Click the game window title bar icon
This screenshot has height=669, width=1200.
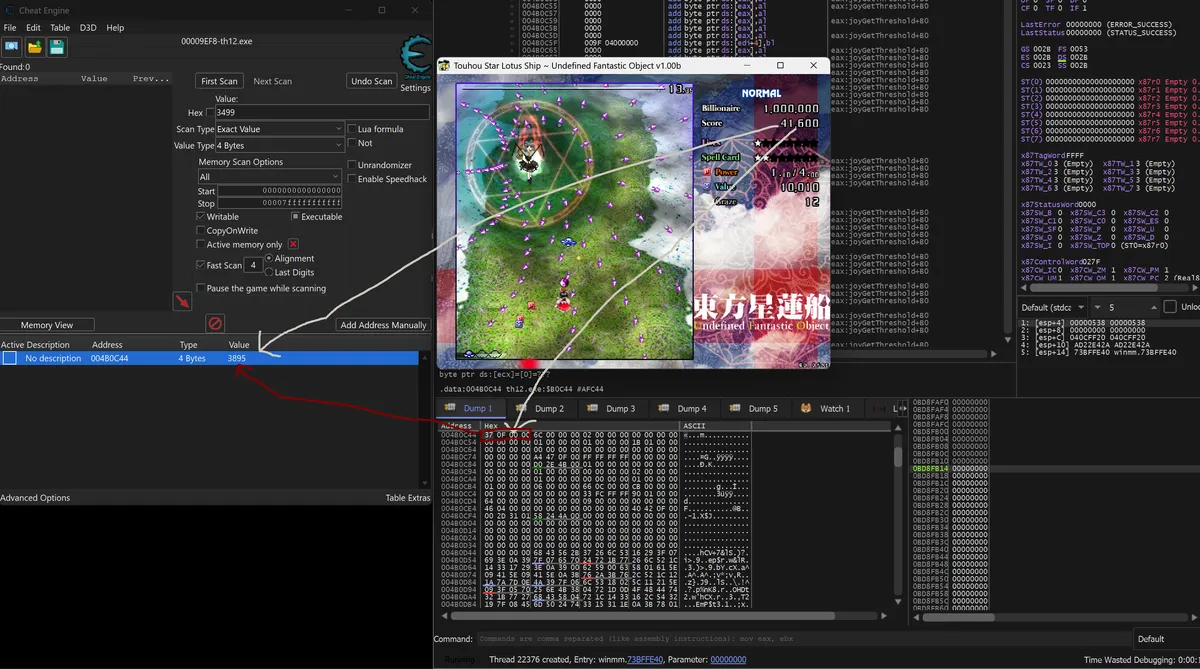point(444,65)
